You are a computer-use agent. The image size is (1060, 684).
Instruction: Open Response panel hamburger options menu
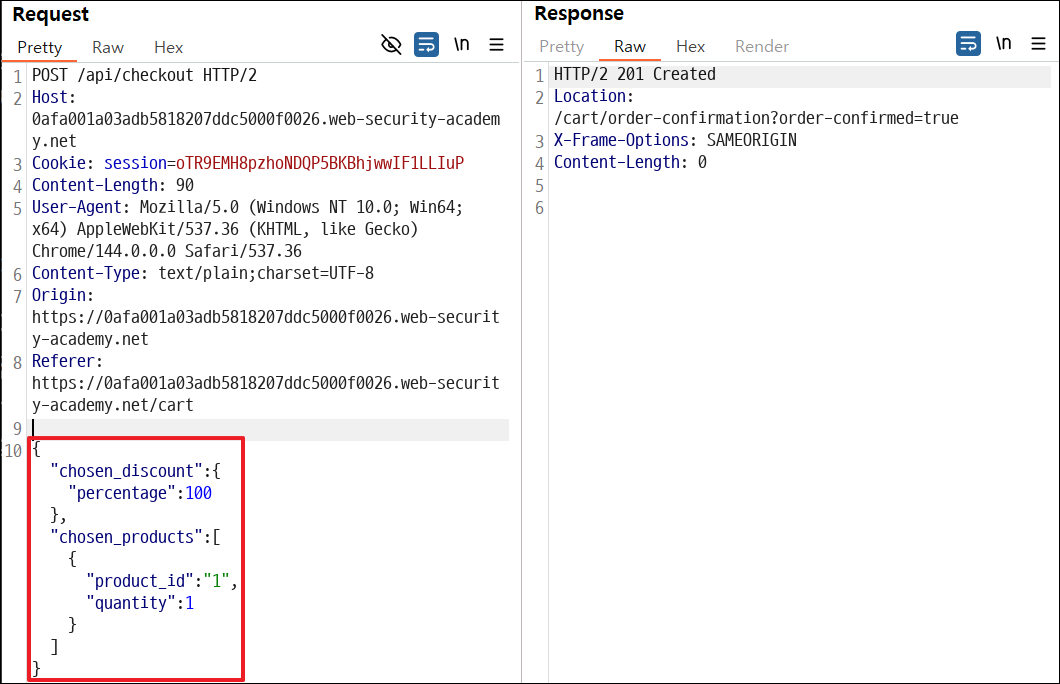point(1038,44)
